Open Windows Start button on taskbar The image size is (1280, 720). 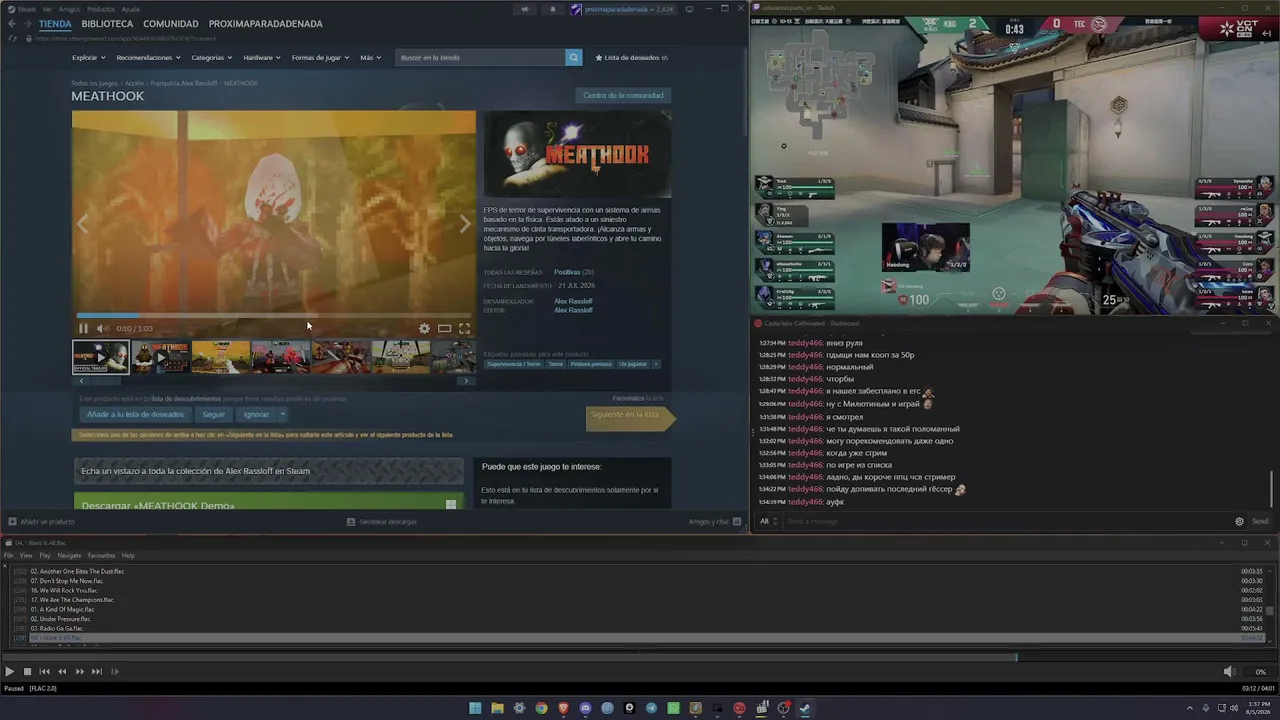[475, 708]
